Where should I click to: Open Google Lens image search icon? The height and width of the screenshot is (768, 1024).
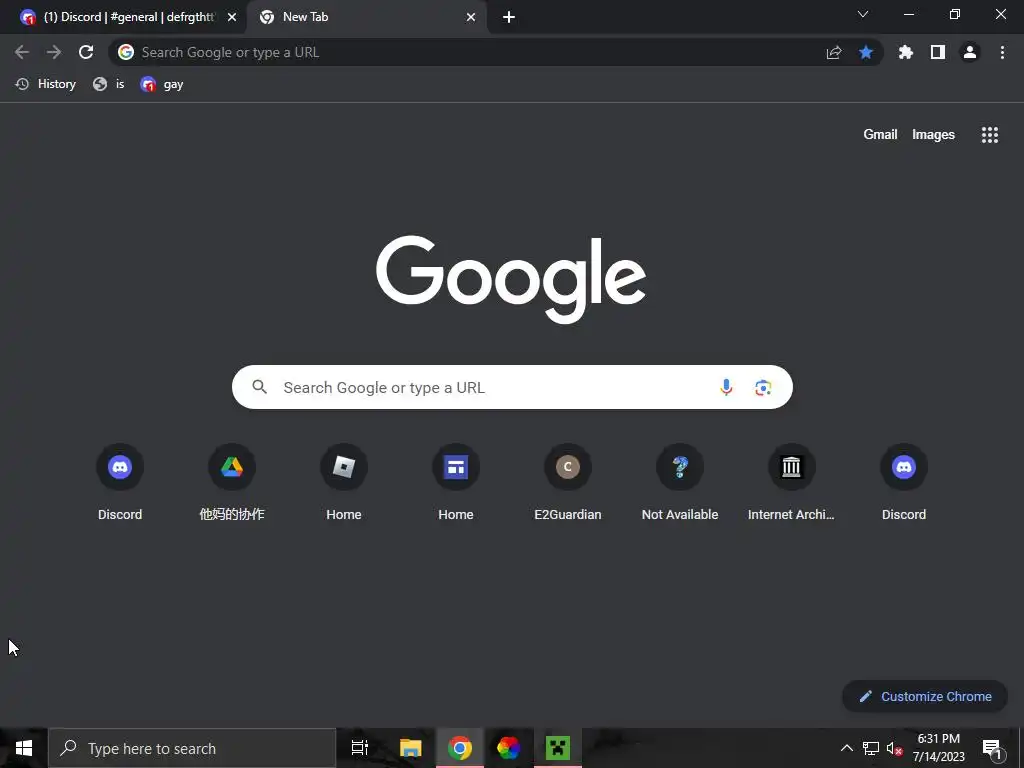click(763, 387)
